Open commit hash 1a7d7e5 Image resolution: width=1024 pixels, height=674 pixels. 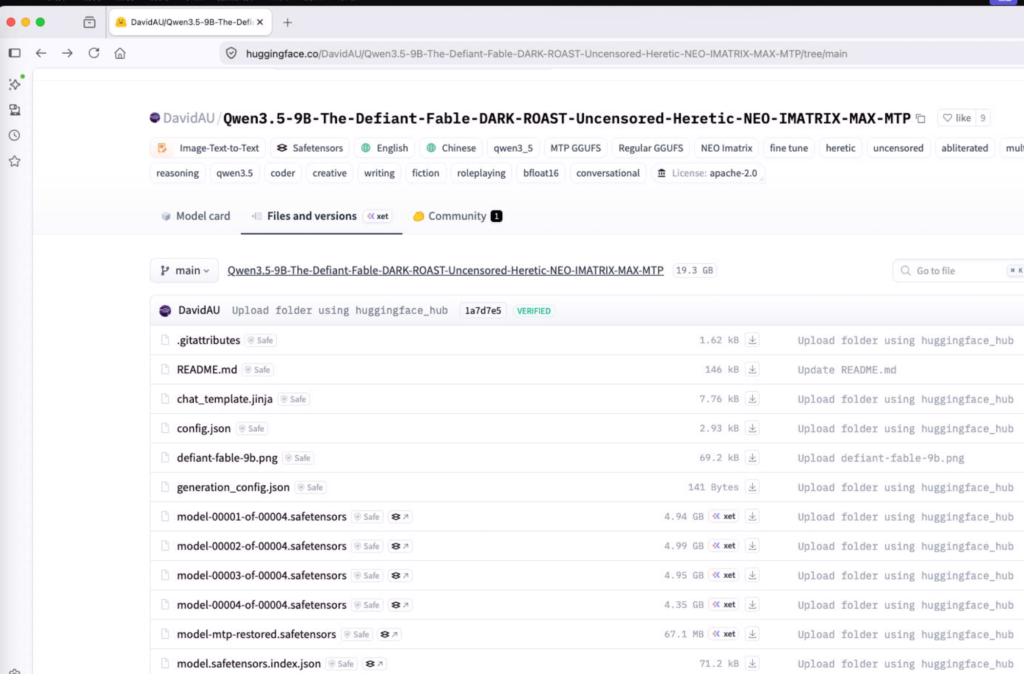[x=483, y=311]
